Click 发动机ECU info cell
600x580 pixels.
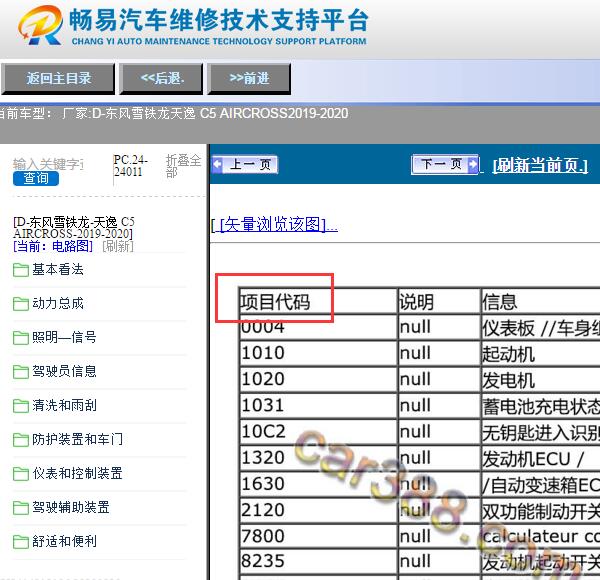(x=540, y=458)
